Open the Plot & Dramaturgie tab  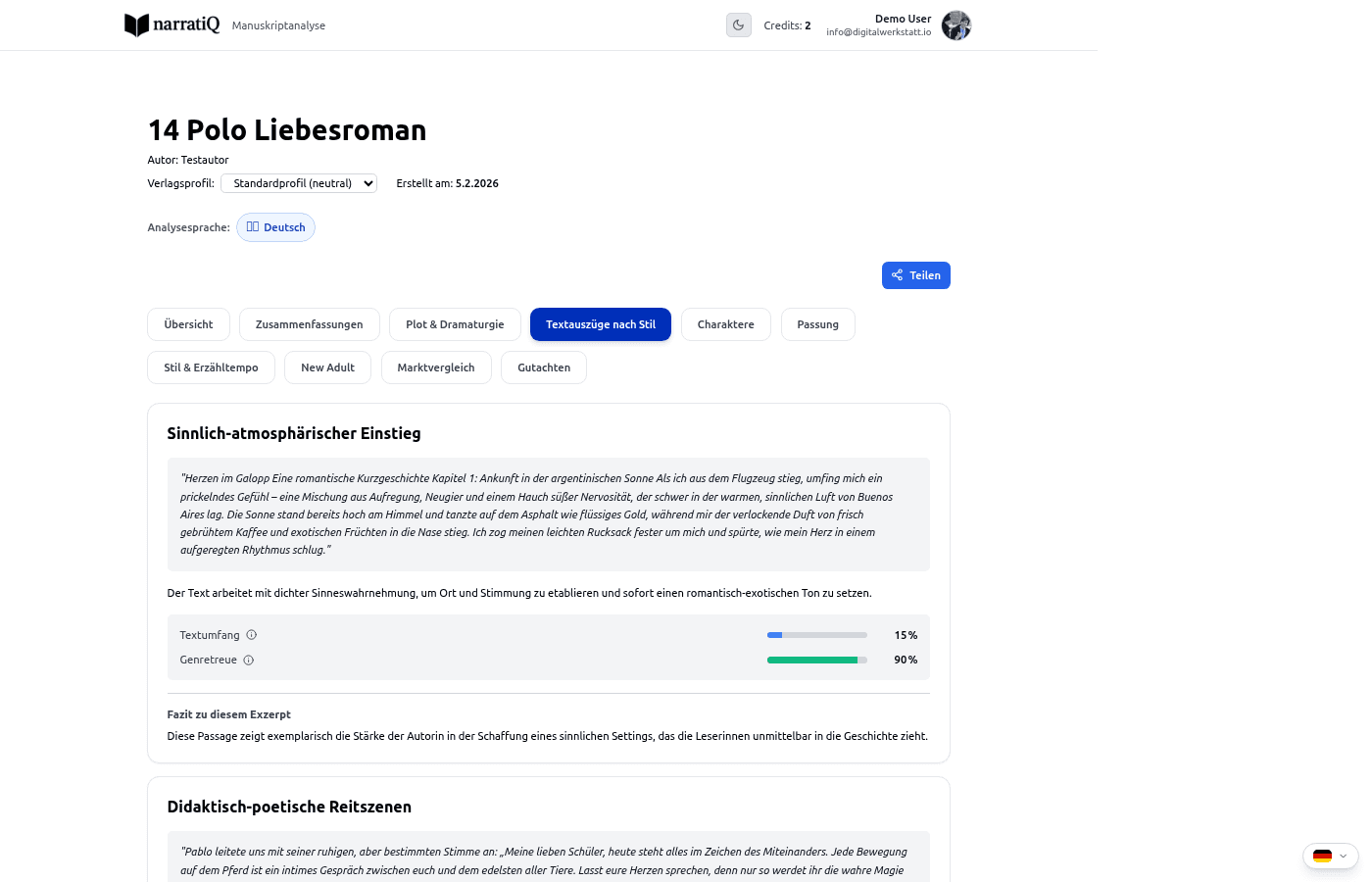click(455, 324)
